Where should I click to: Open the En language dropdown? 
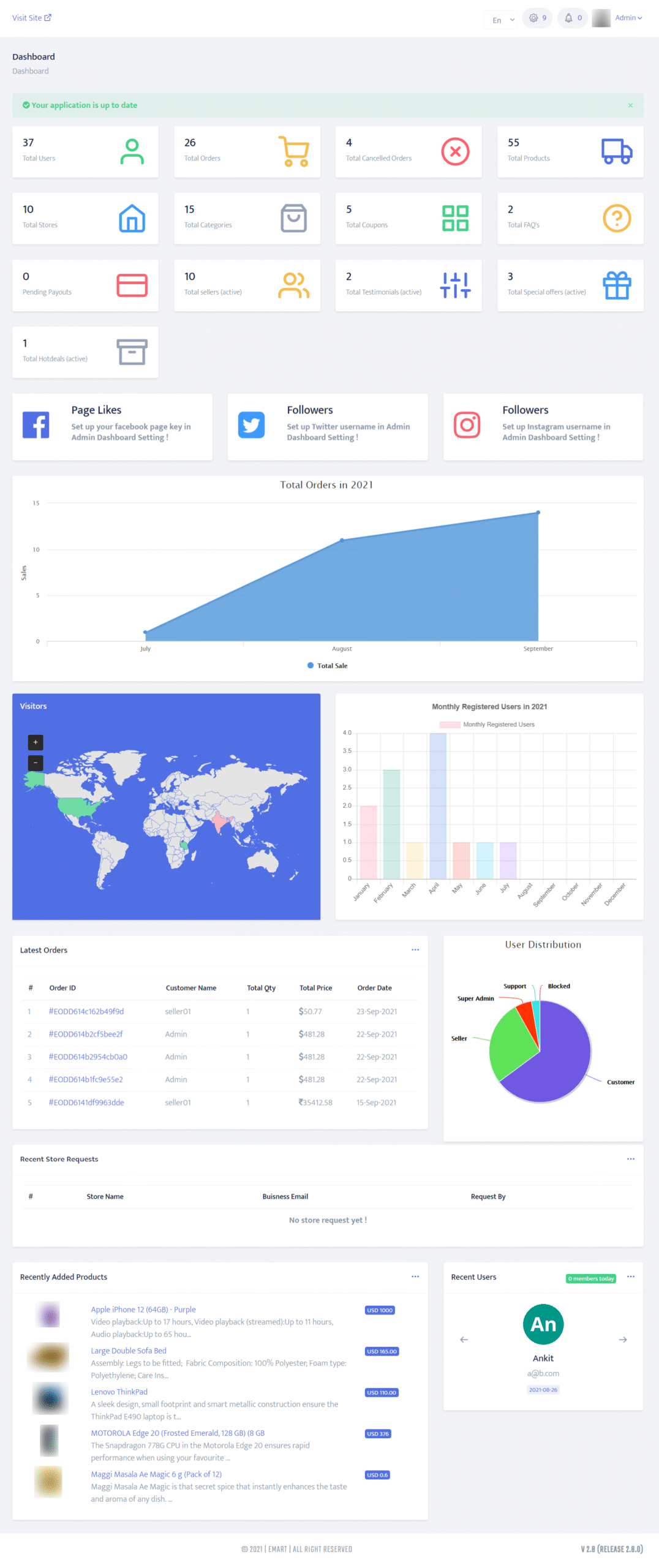pos(503,20)
